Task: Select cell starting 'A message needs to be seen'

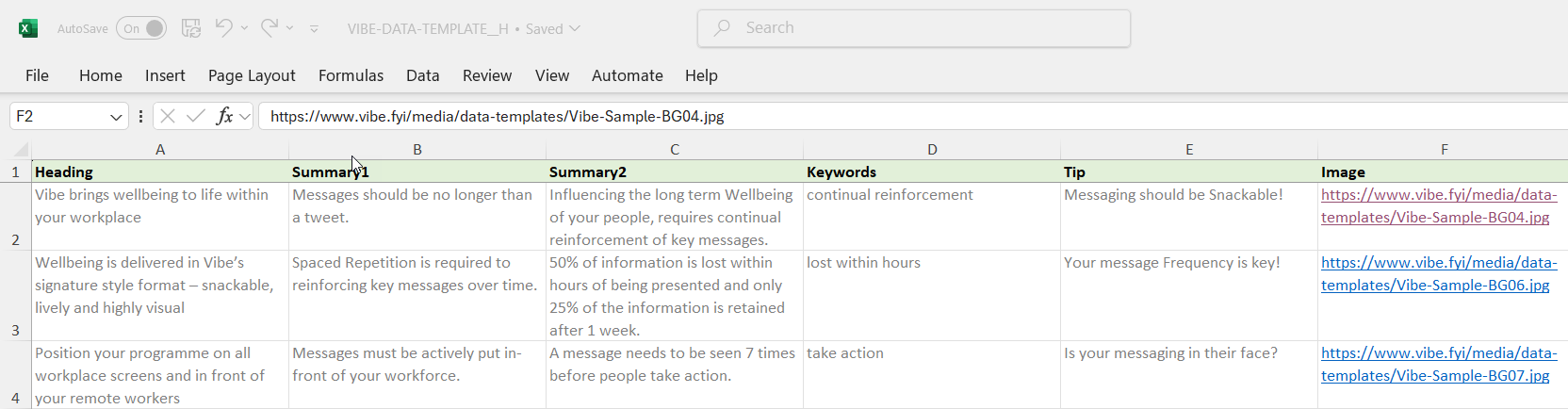Action: pyautogui.click(x=675, y=375)
